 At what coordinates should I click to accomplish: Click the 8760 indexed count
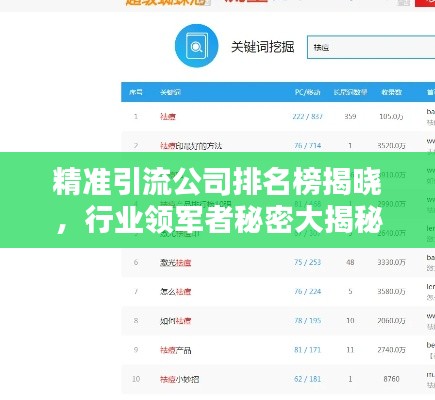point(392,379)
